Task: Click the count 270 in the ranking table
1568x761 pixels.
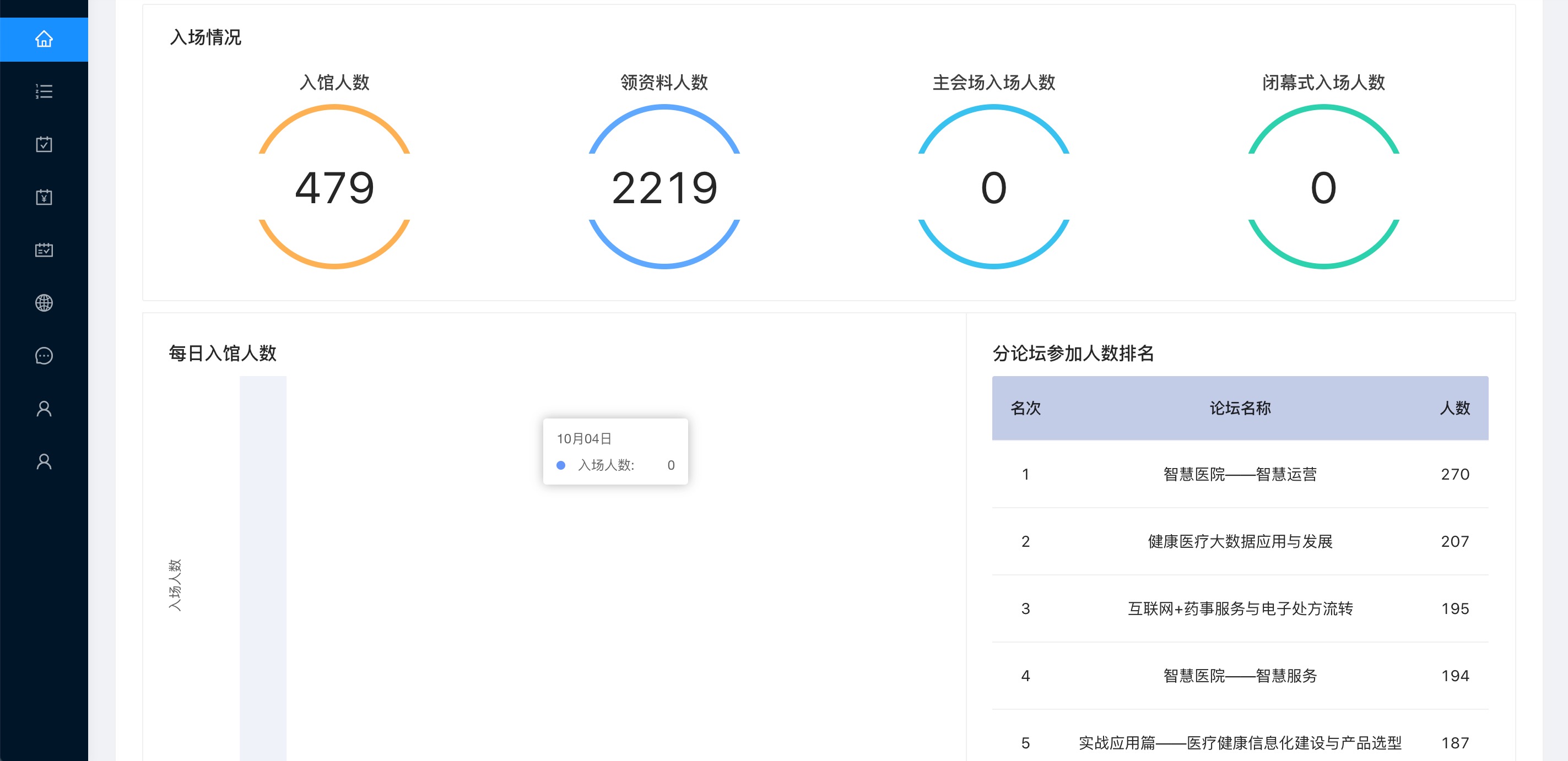Action: [x=1455, y=475]
